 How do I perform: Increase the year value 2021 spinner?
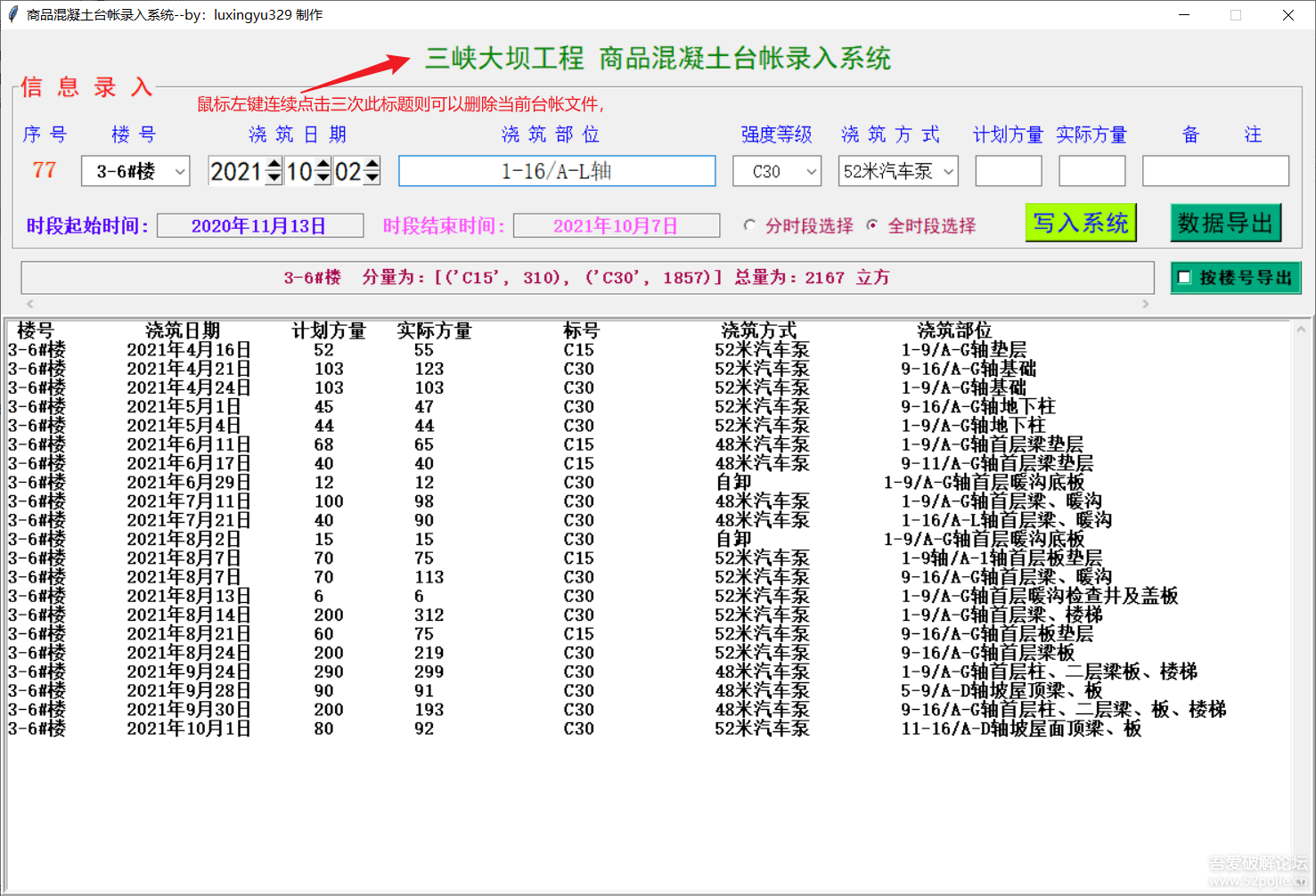click(274, 164)
